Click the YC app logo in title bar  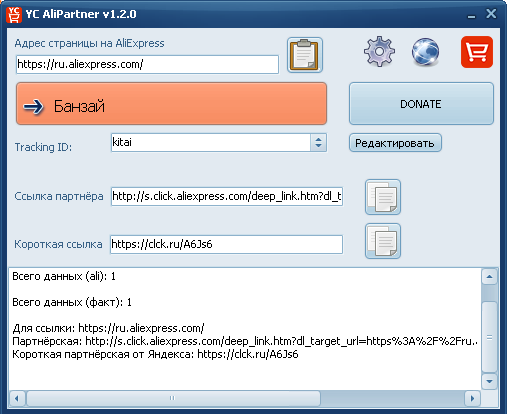point(14,15)
